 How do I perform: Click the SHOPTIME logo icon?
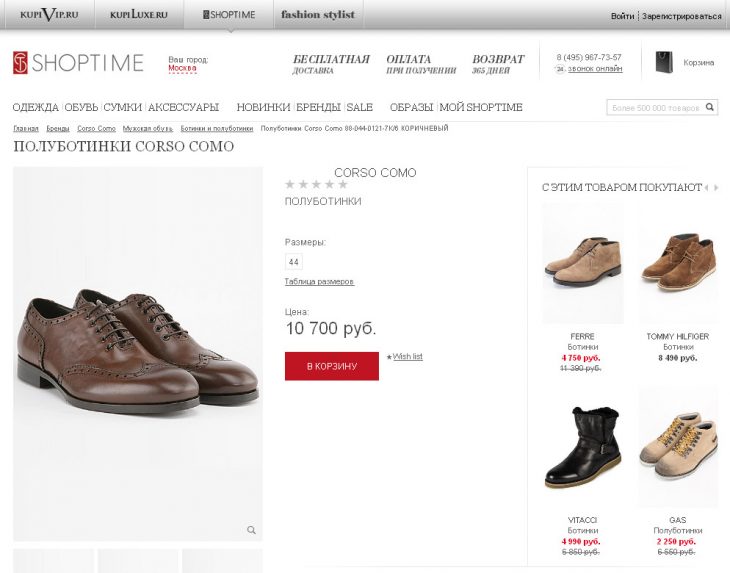(x=20, y=63)
